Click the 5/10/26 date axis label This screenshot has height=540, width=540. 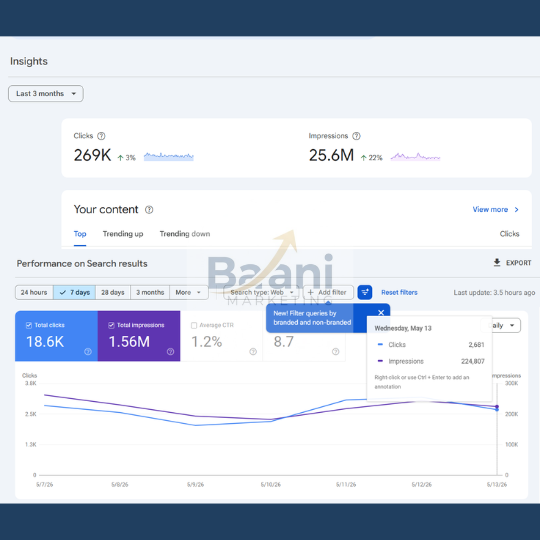[271, 485]
